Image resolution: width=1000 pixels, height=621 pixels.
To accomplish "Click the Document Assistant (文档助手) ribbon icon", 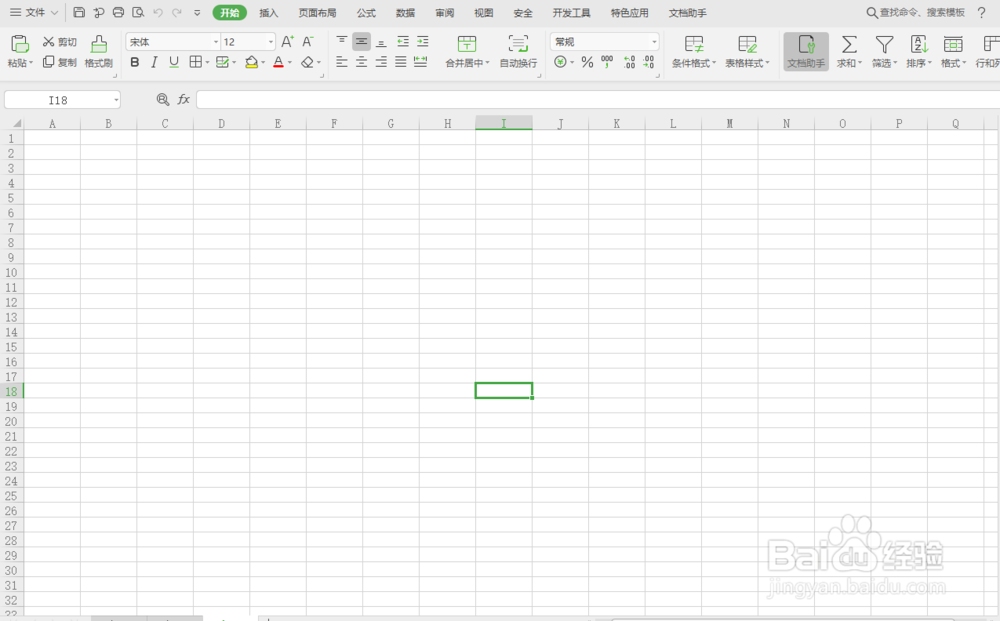I will (x=806, y=51).
